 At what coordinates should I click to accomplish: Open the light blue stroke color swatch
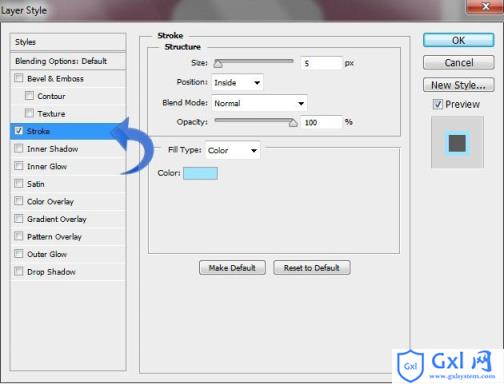tap(200, 173)
